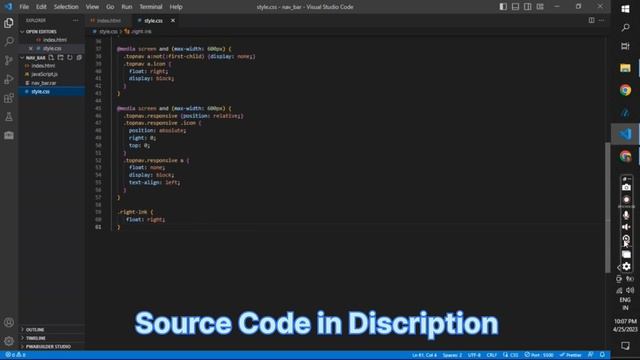Open Windows taskbar search
Viewport: 640px width, 360px height.
625,27
